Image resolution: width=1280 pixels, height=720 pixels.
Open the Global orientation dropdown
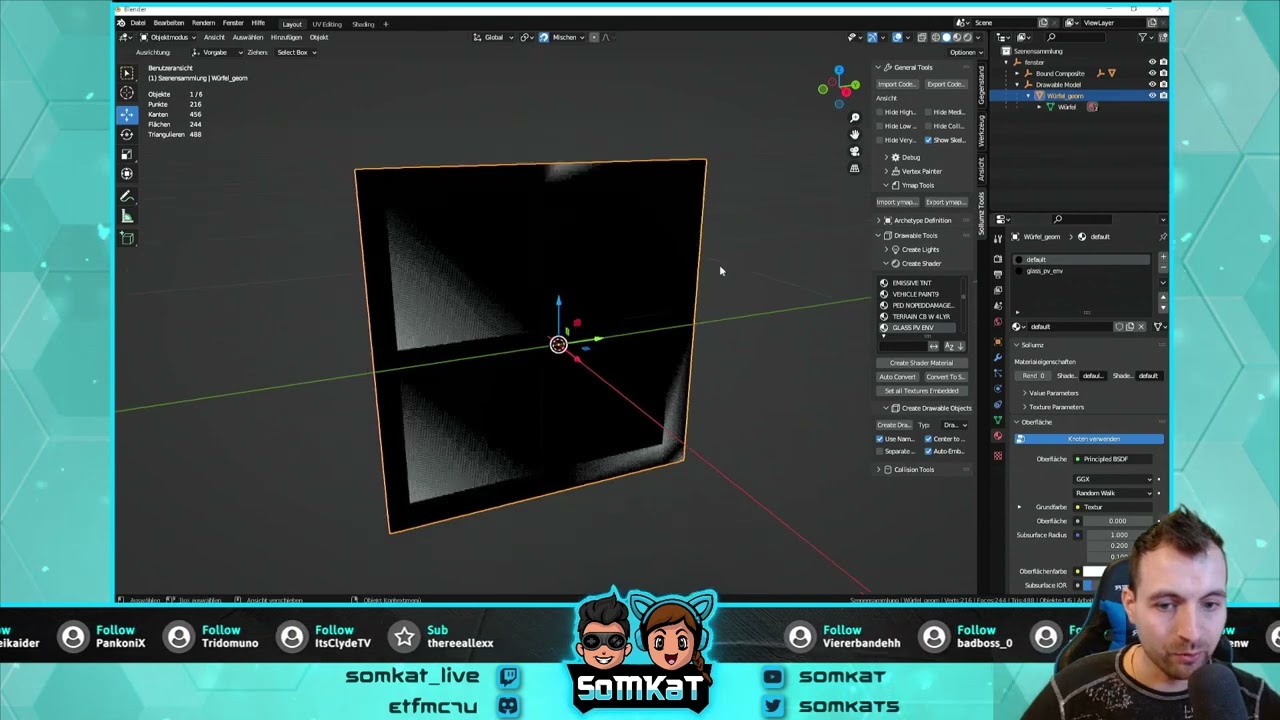494,37
